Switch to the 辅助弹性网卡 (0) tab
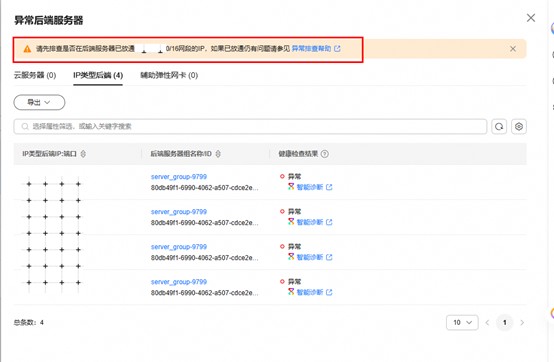The image size is (554, 362). tap(169, 75)
